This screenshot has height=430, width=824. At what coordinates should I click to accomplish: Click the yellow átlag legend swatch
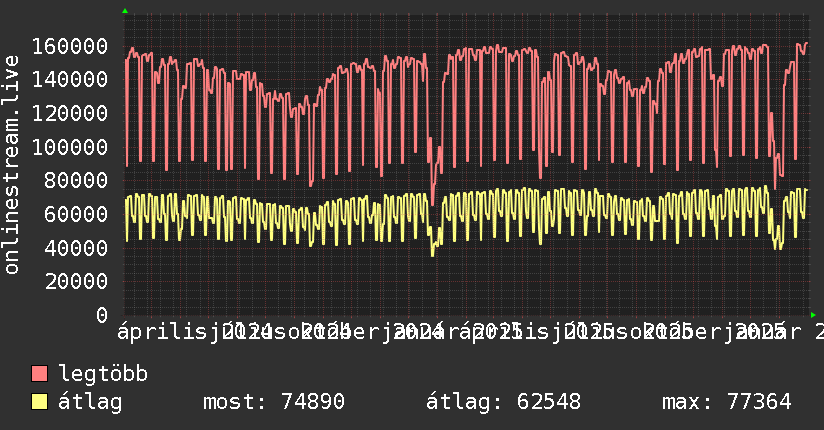(x=39, y=402)
